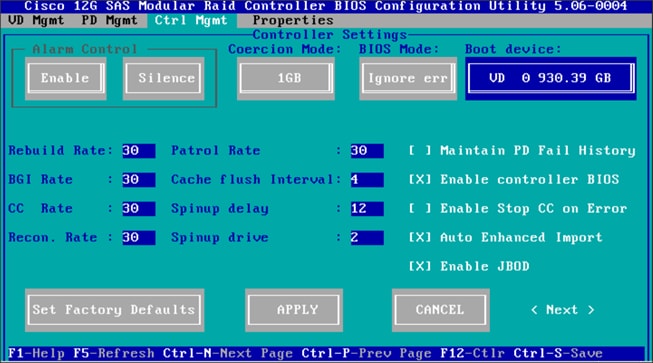The image size is (653, 363).
Task: Switch to the VD Mgmt tab
Action: pyautogui.click(x=36, y=20)
